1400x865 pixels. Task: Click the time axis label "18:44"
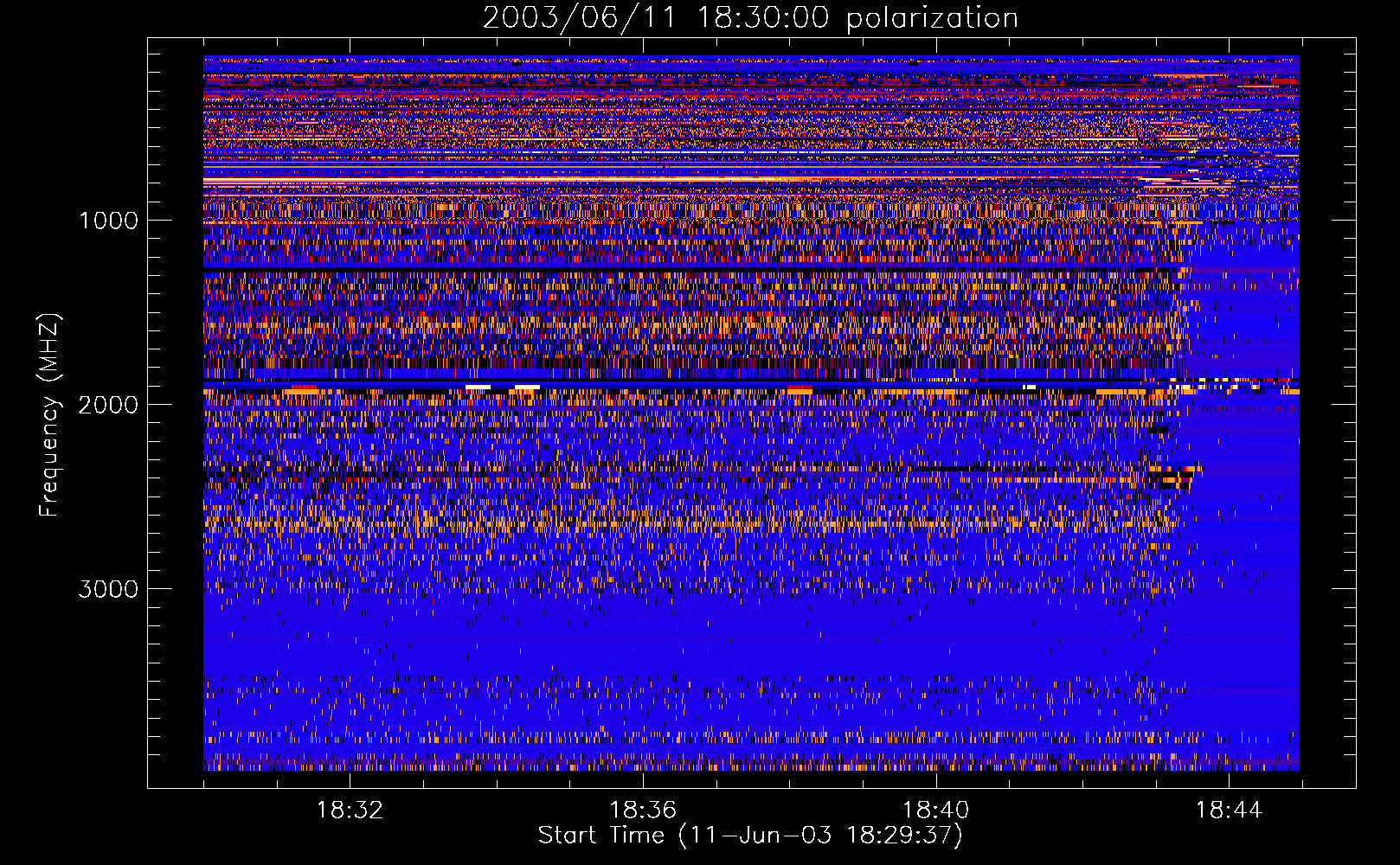[x=1230, y=811]
